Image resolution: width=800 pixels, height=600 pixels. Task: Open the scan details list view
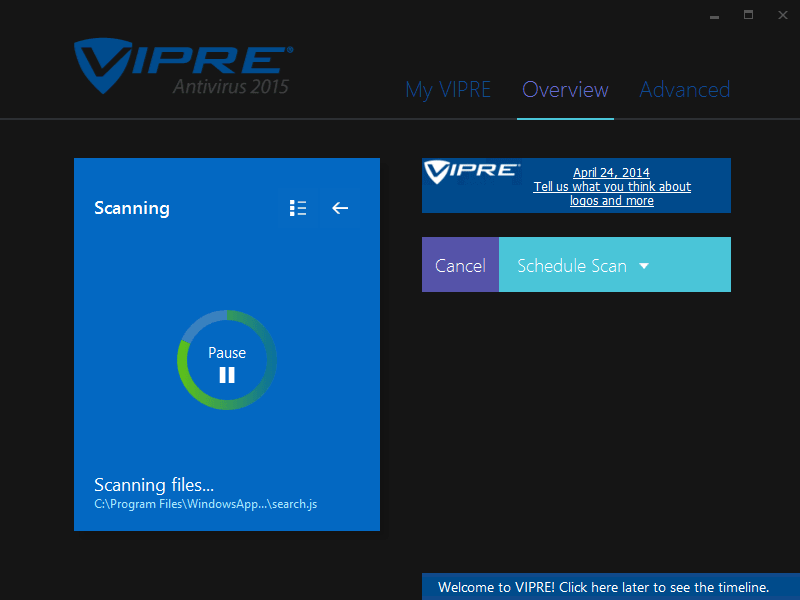click(297, 208)
